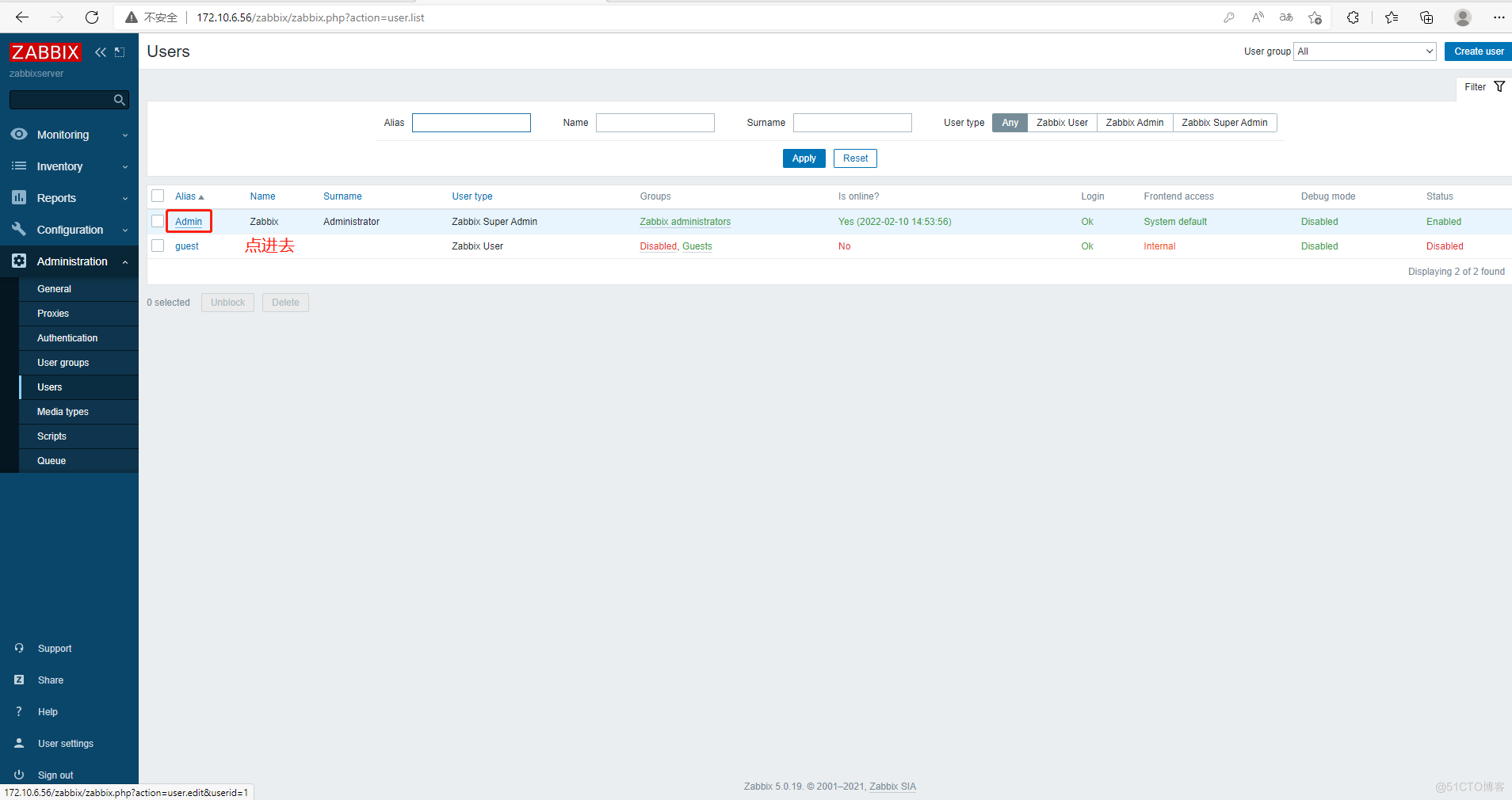Expand the Configuration menu chevron
The image size is (1512, 800).
[x=125, y=230]
